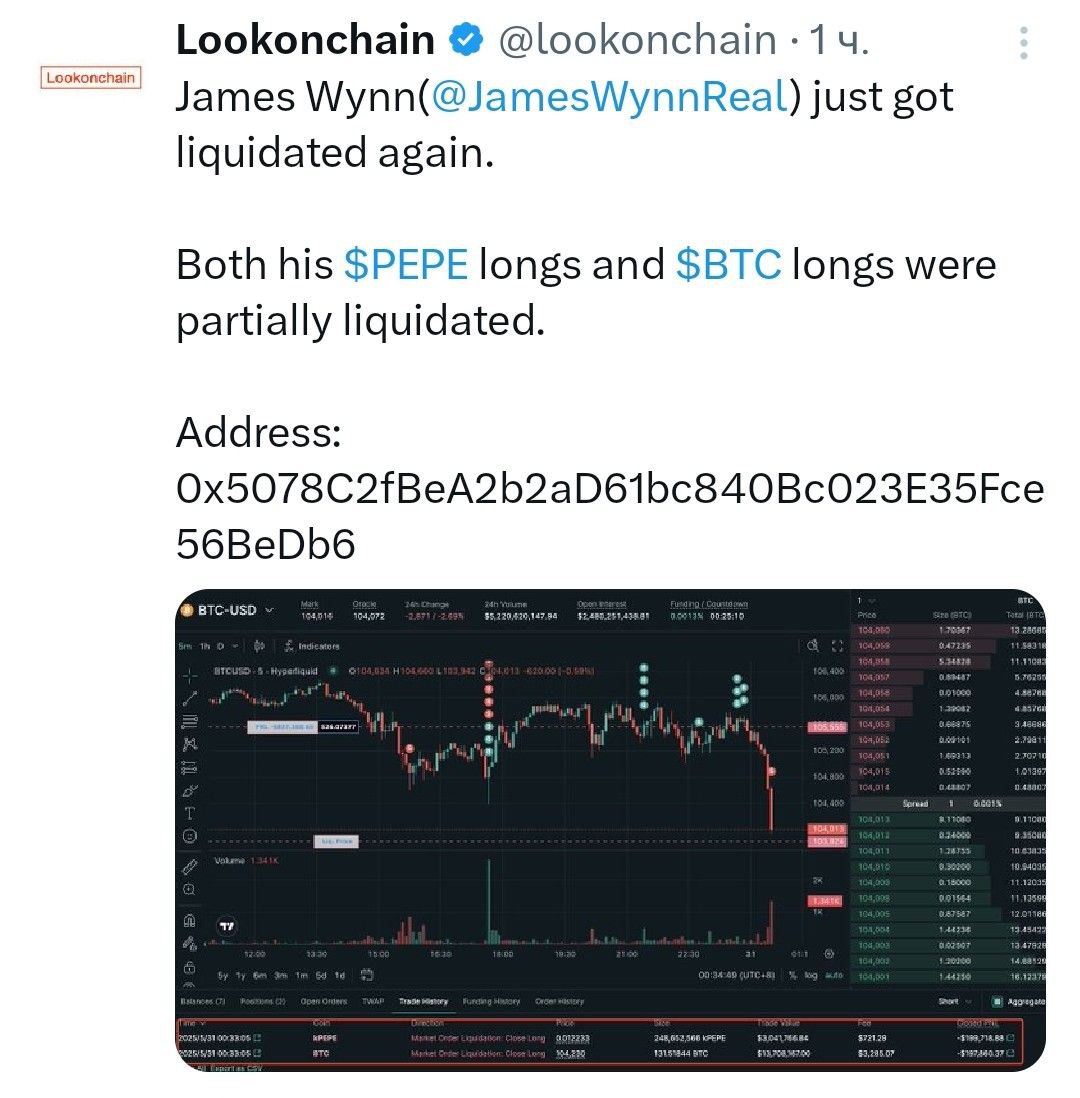Toggle the auto scale option on chart
The image size is (1080, 1098).
[833, 975]
